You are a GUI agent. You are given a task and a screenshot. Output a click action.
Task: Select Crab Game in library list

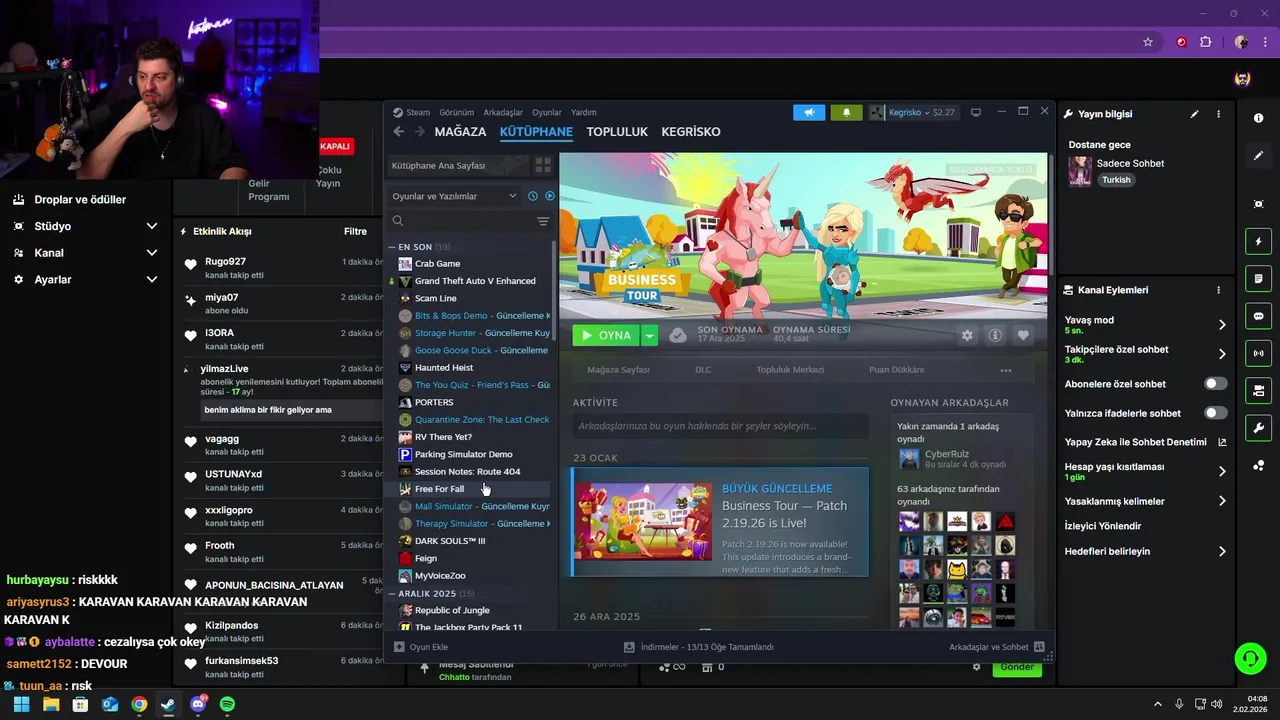coord(437,264)
